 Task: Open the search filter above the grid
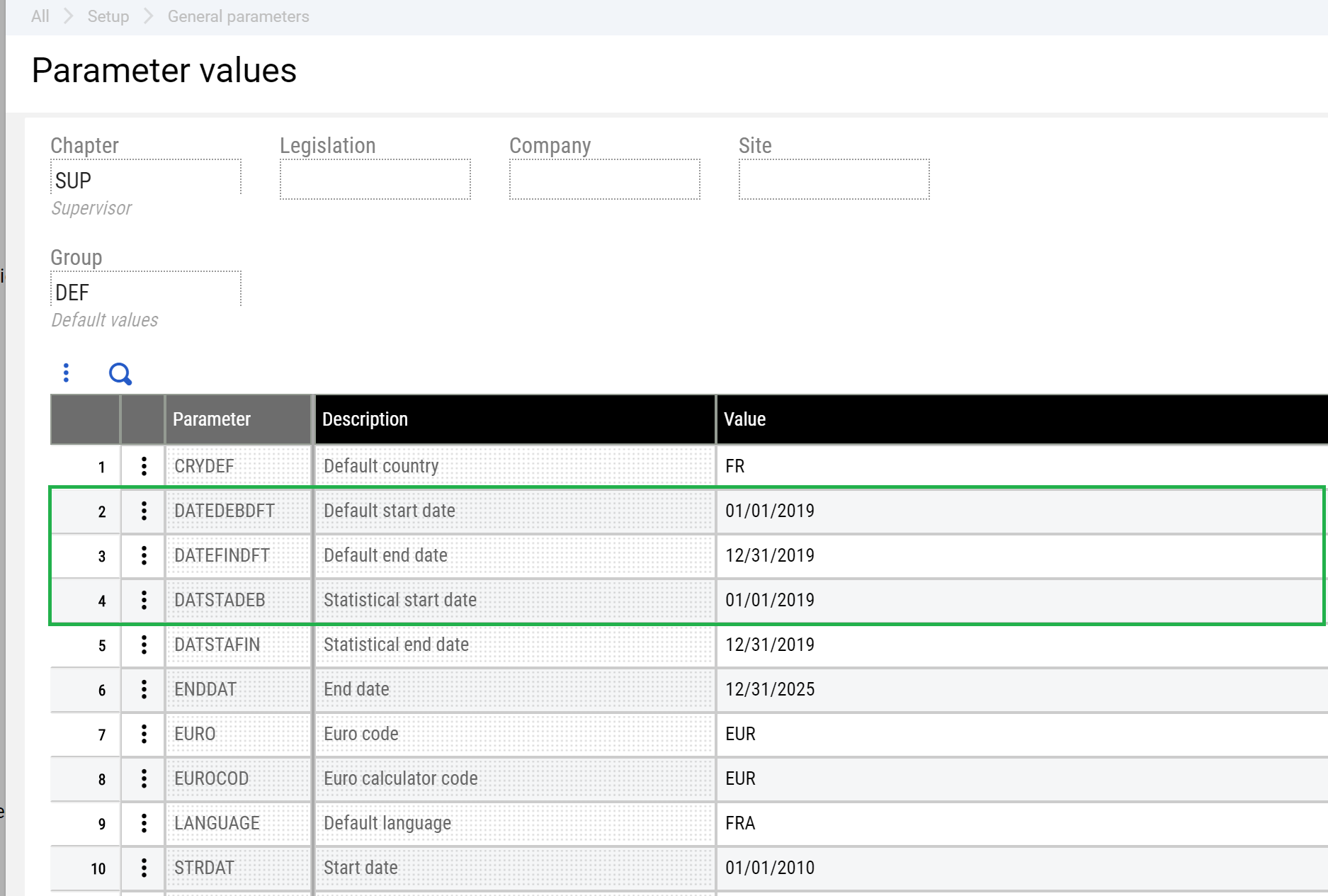click(x=119, y=373)
